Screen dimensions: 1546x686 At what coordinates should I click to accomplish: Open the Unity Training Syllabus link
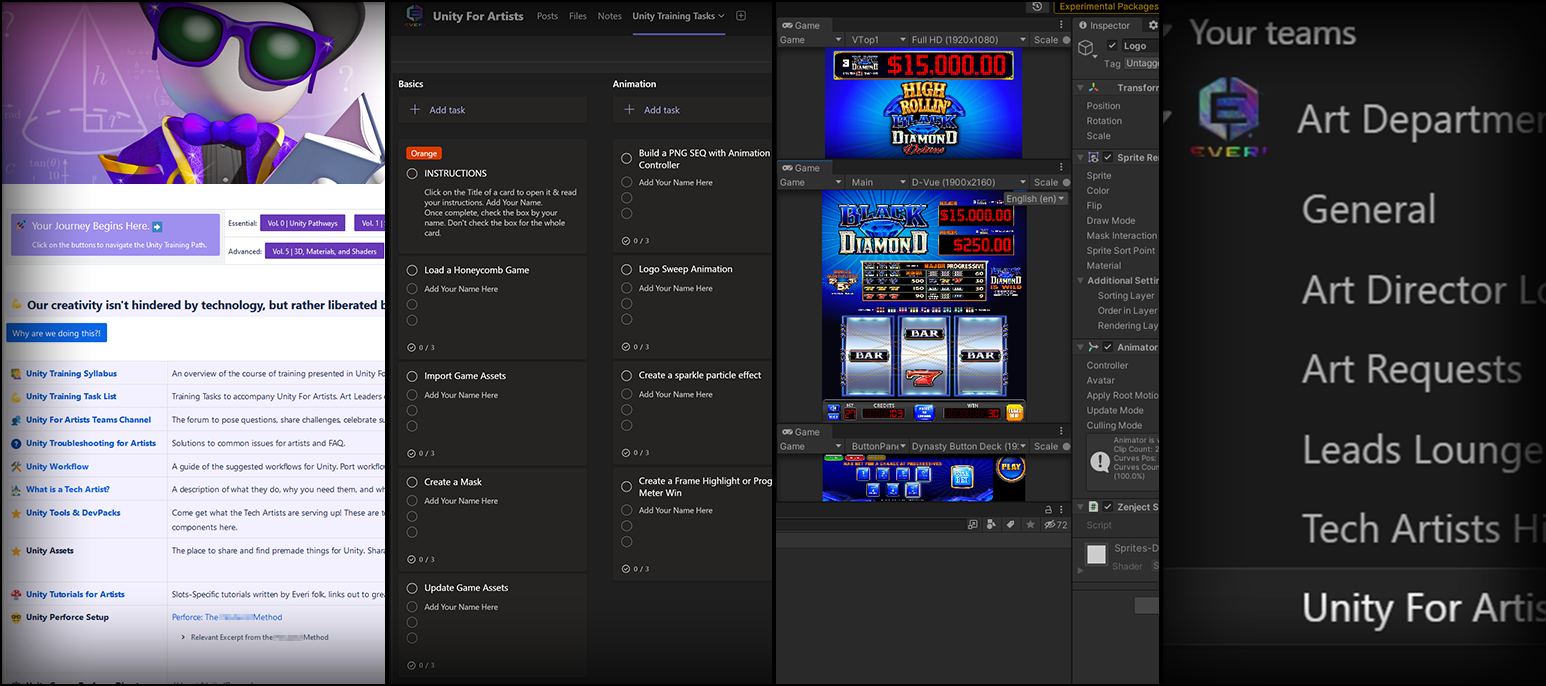(x=71, y=373)
